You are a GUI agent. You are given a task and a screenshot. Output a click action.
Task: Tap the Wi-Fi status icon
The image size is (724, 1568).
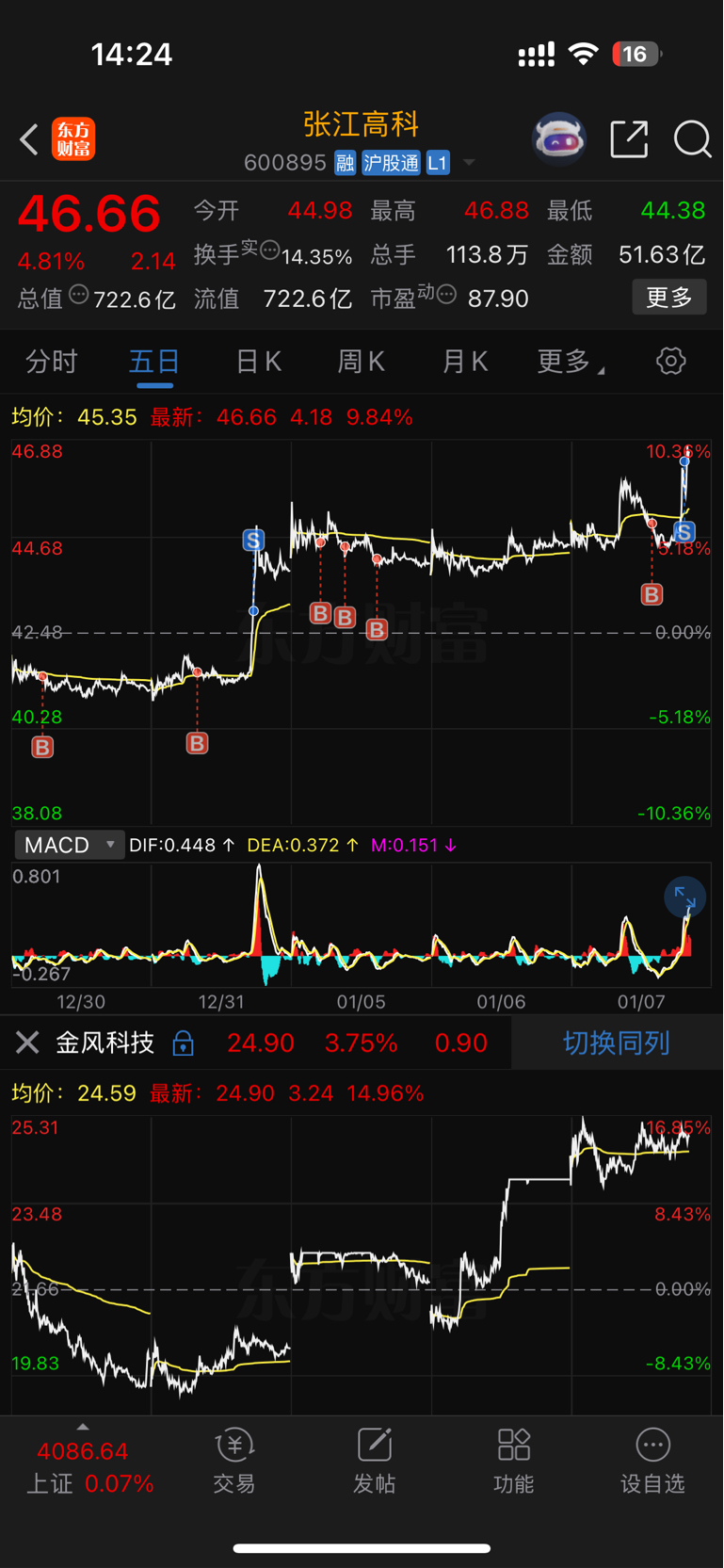pyautogui.click(x=584, y=54)
